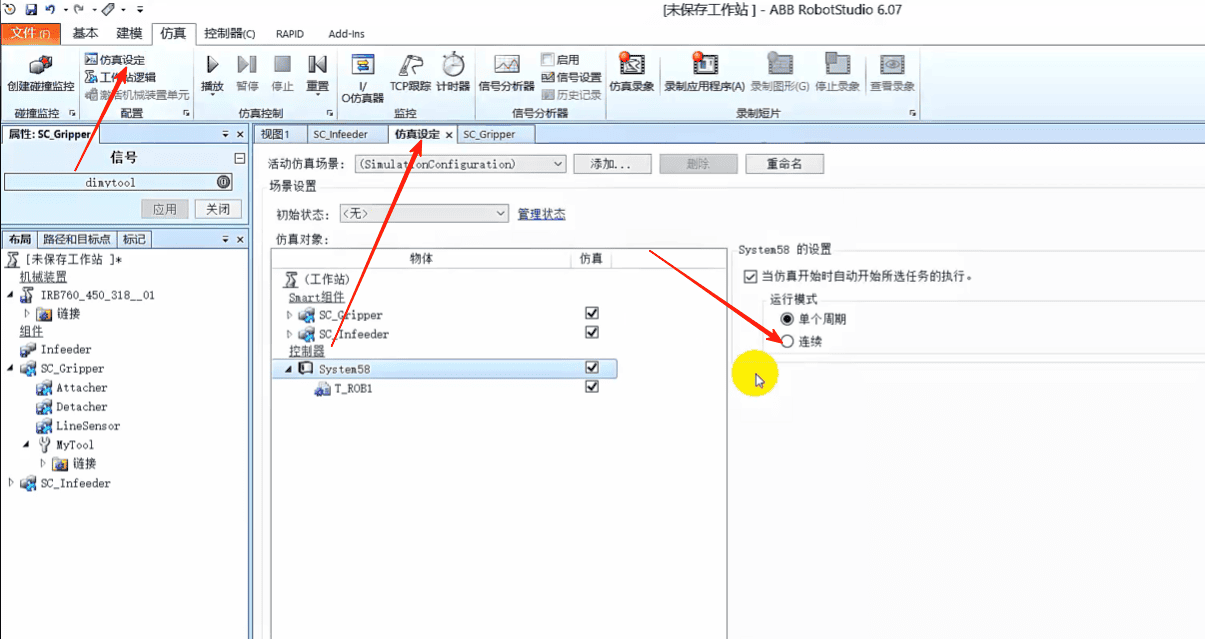1205x639 pixels.
Task: Collapse MyTool node in layout tree
Action: 27,445
